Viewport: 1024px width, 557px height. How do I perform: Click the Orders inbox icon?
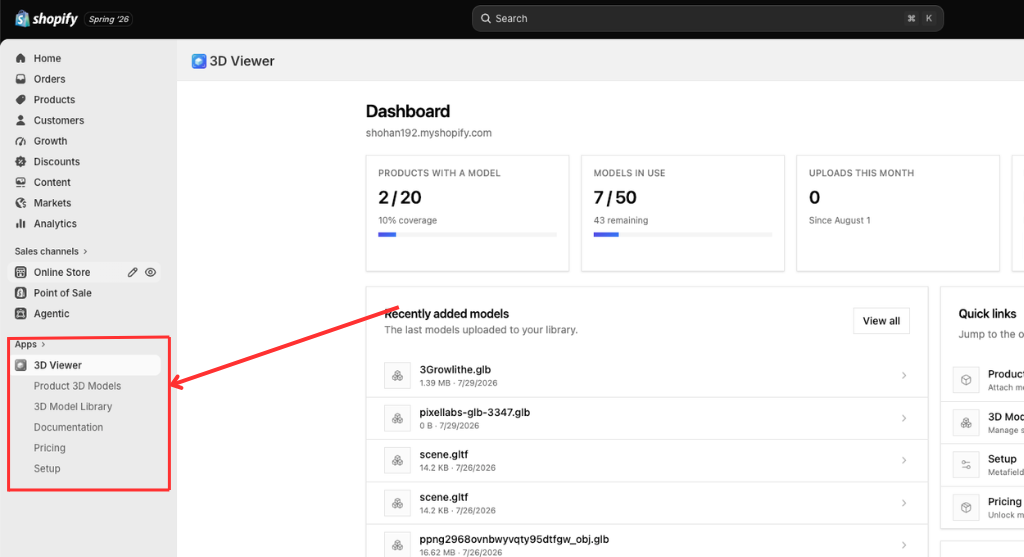click(x=21, y=79)
